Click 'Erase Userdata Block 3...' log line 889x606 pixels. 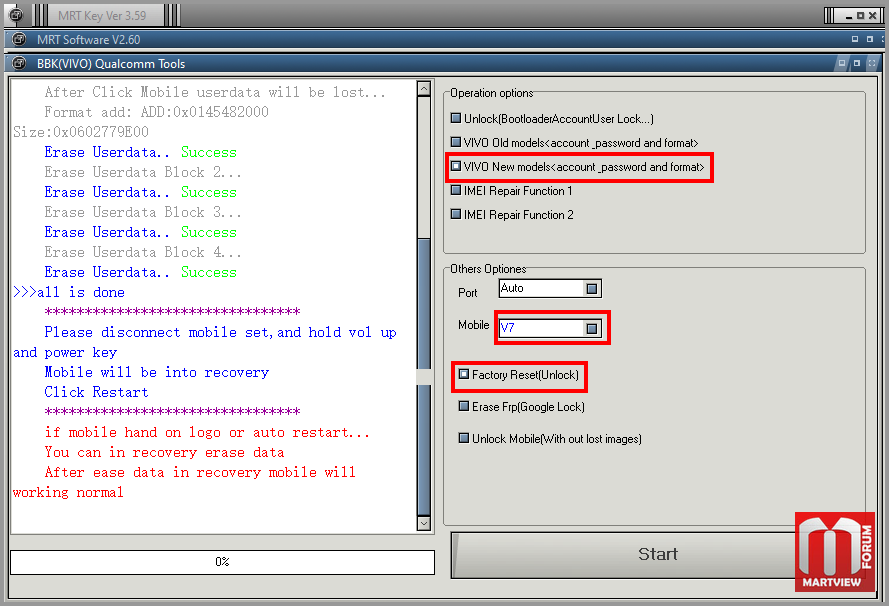[143, 212]
